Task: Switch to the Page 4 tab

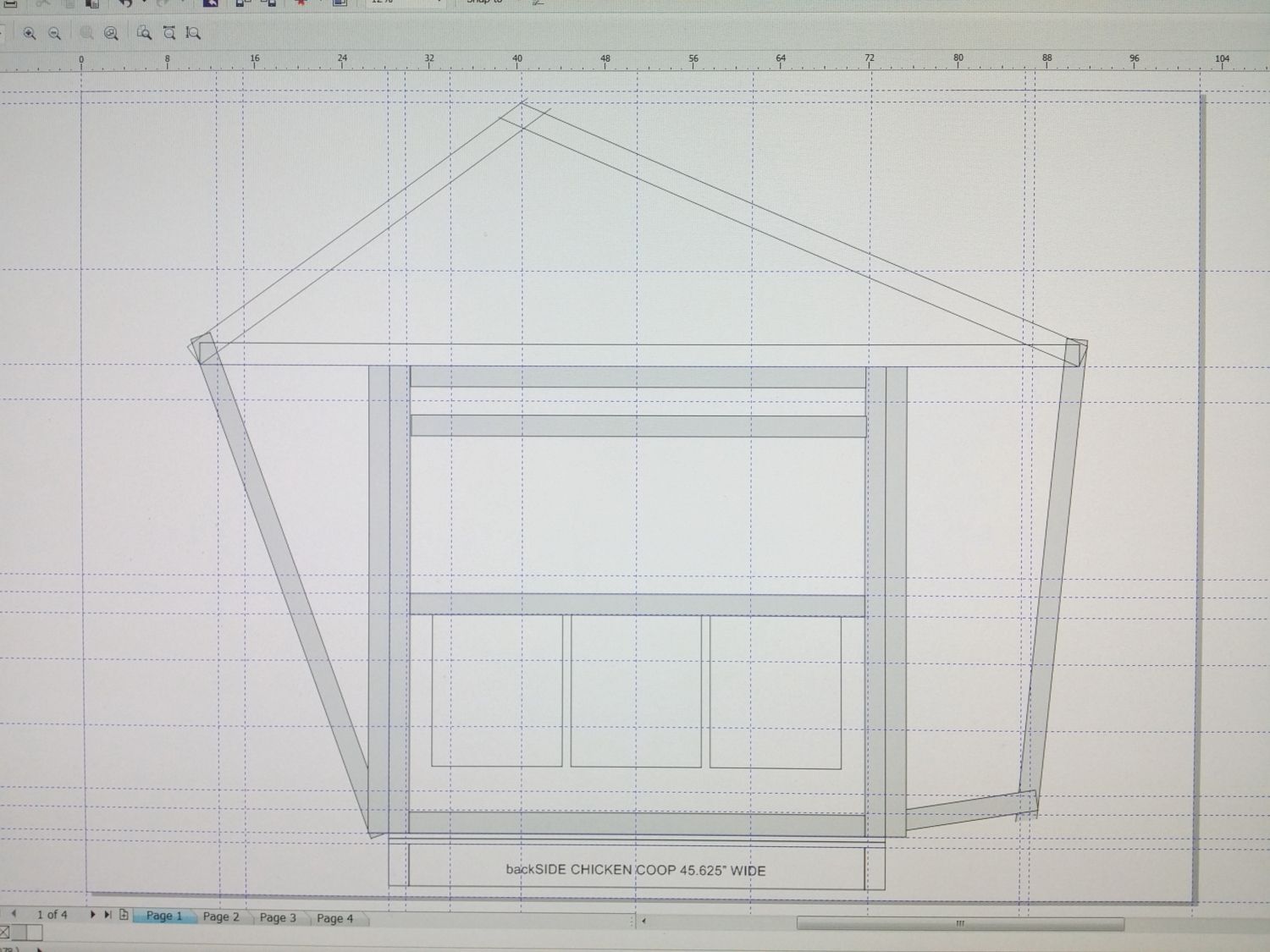Action: tap(334, 918)
